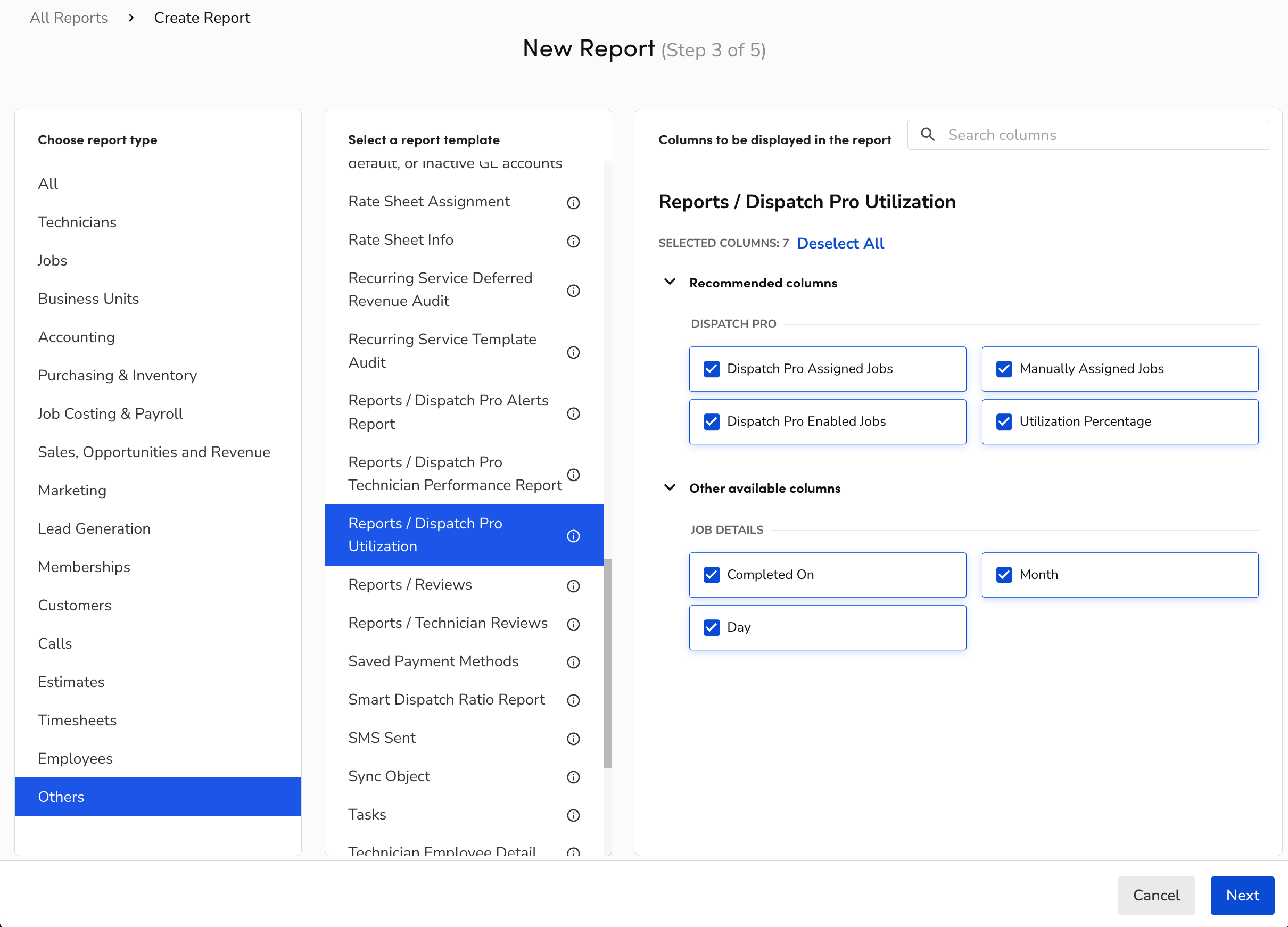Uncheck Dispatch Pro Assigned Jobs column
This screenshot has height=927, width=1288.
pos(712,369)
